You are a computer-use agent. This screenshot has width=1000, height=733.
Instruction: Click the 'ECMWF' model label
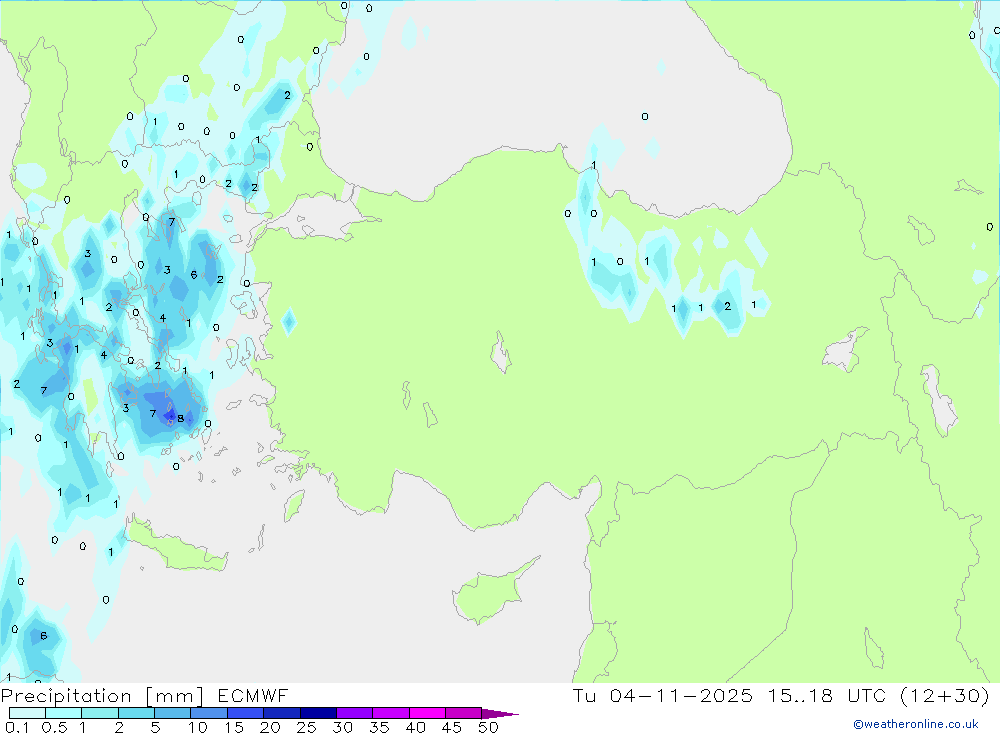click(253, 696)
